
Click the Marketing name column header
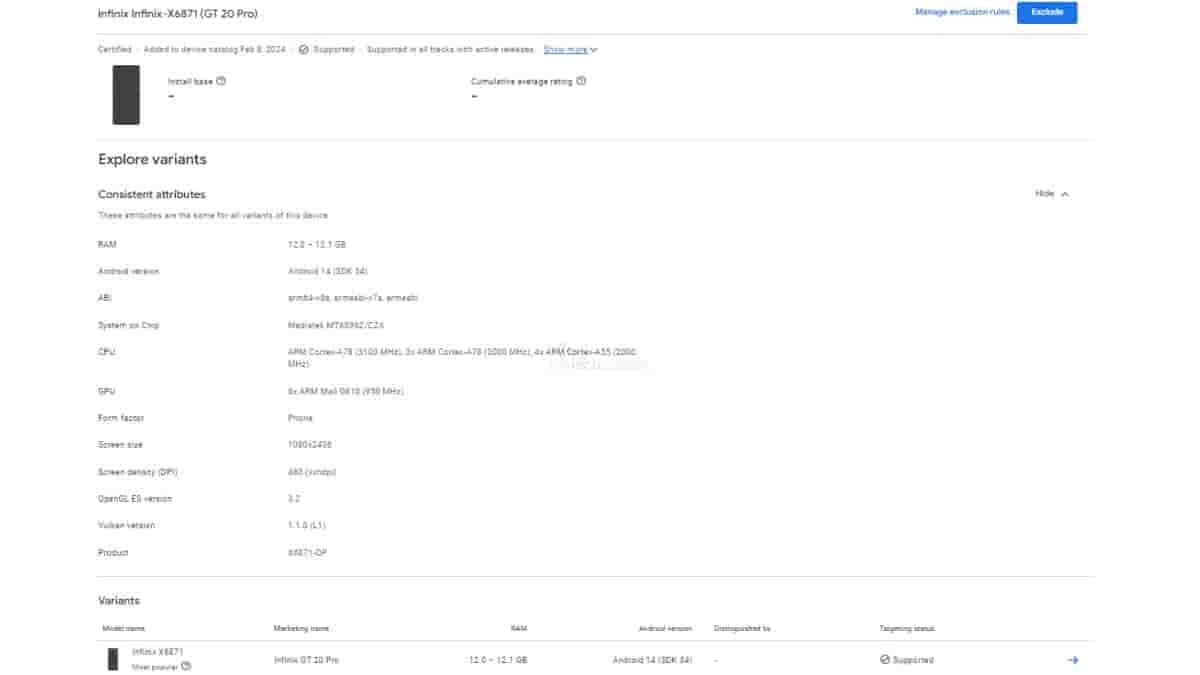pyautogui.click(x=301, y=628)
